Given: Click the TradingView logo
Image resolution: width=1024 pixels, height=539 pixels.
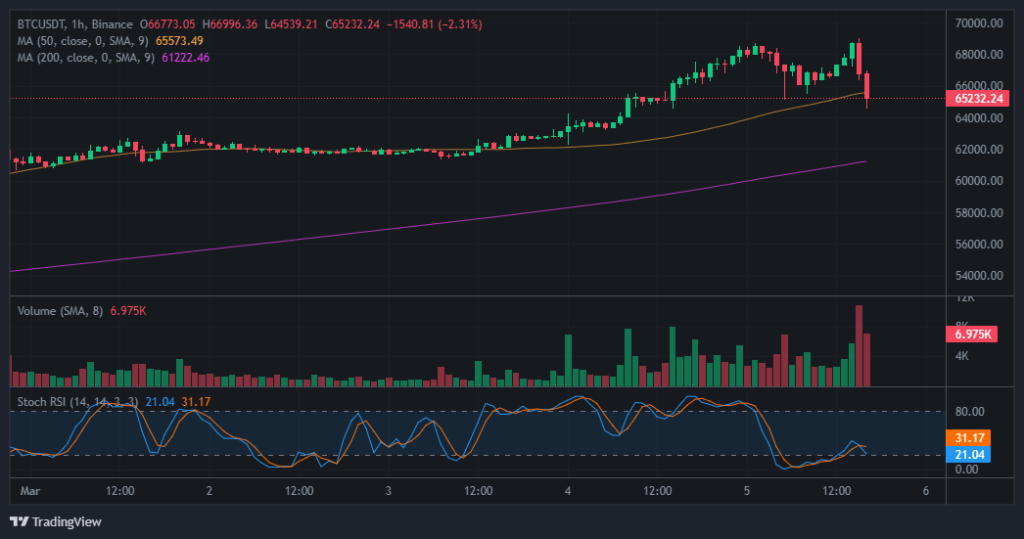Looking at the screenshot, I should (56, 521).
